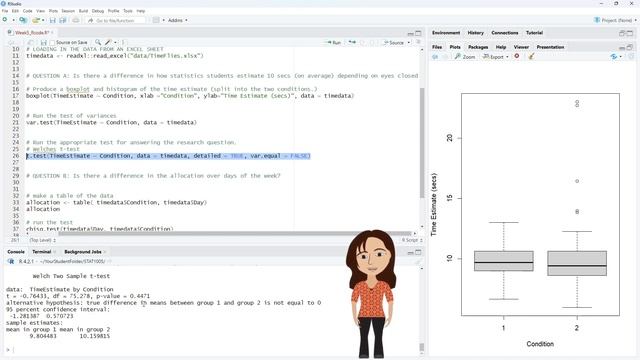Click the compile report icon

(123, 42)
